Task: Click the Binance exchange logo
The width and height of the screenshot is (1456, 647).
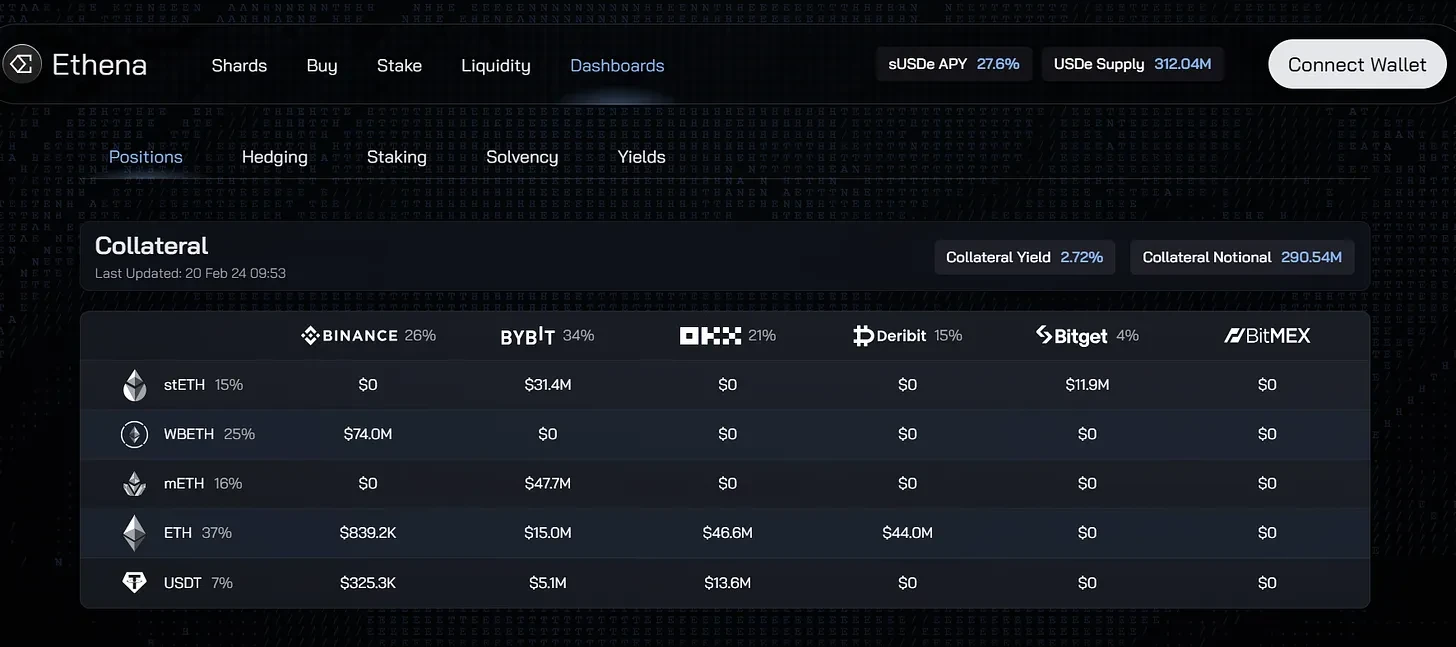Action: coord(349,336)
